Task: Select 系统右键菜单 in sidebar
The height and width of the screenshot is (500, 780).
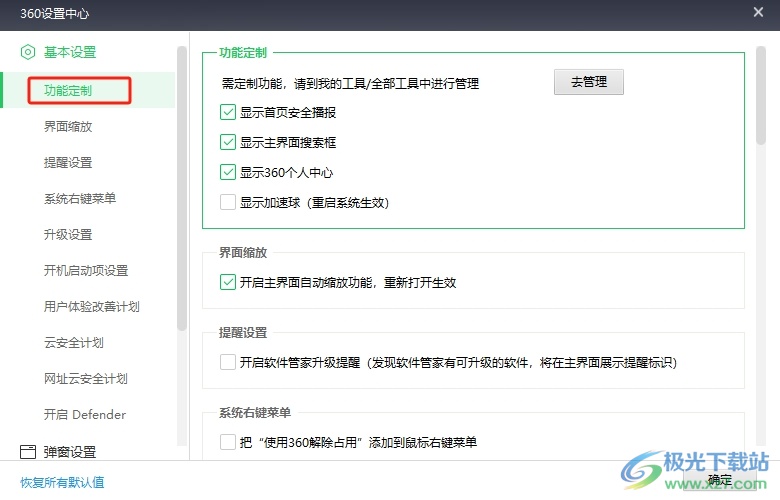Action: coord(80,199)
